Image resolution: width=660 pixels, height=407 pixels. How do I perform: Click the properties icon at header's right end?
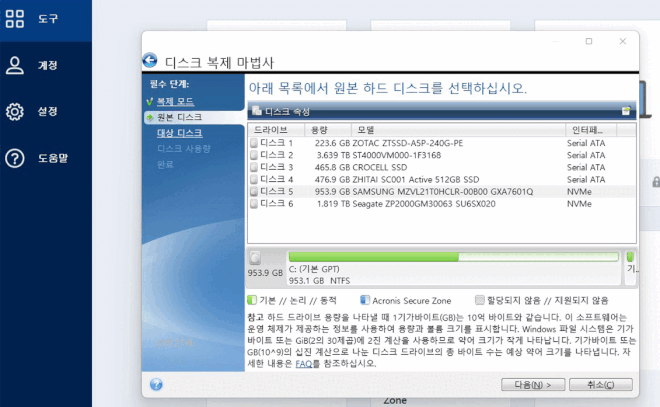point(626,111)
